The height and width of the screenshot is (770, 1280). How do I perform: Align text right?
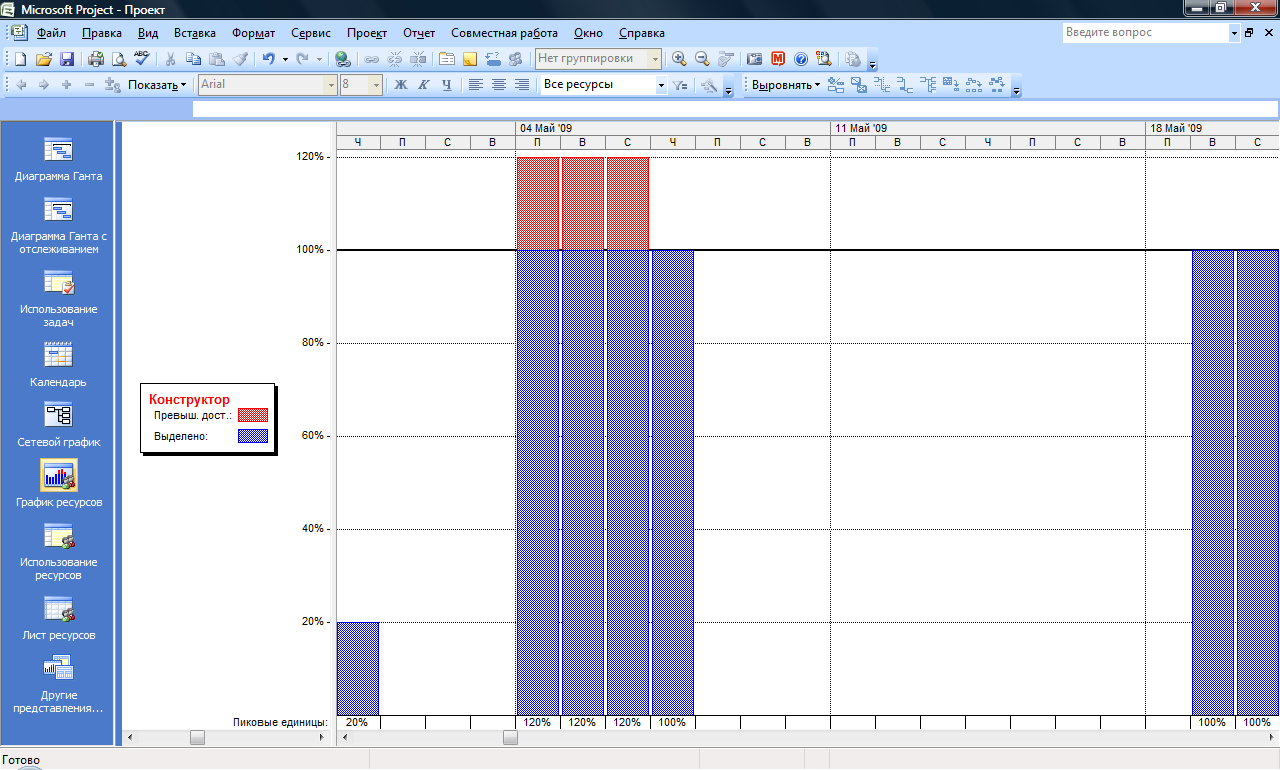coord(522,85)
